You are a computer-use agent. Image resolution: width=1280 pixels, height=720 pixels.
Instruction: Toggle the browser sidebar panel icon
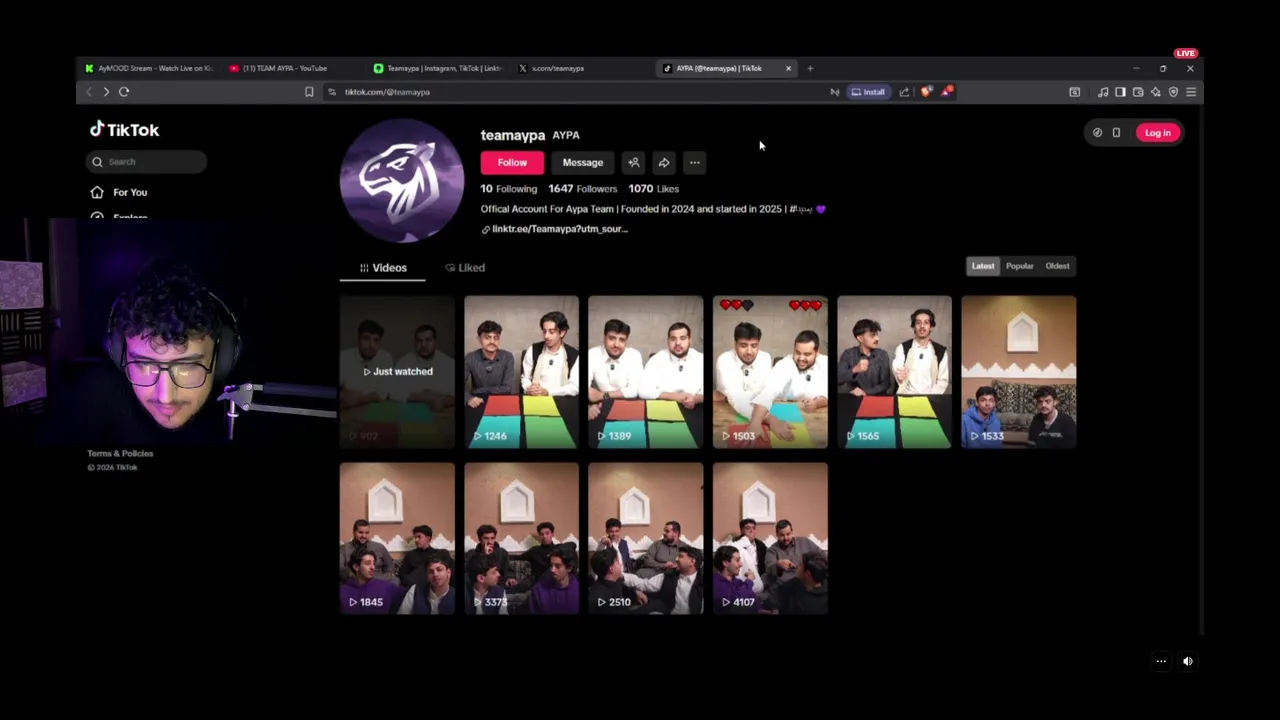pyautogui.click(x=1120, y=92)
